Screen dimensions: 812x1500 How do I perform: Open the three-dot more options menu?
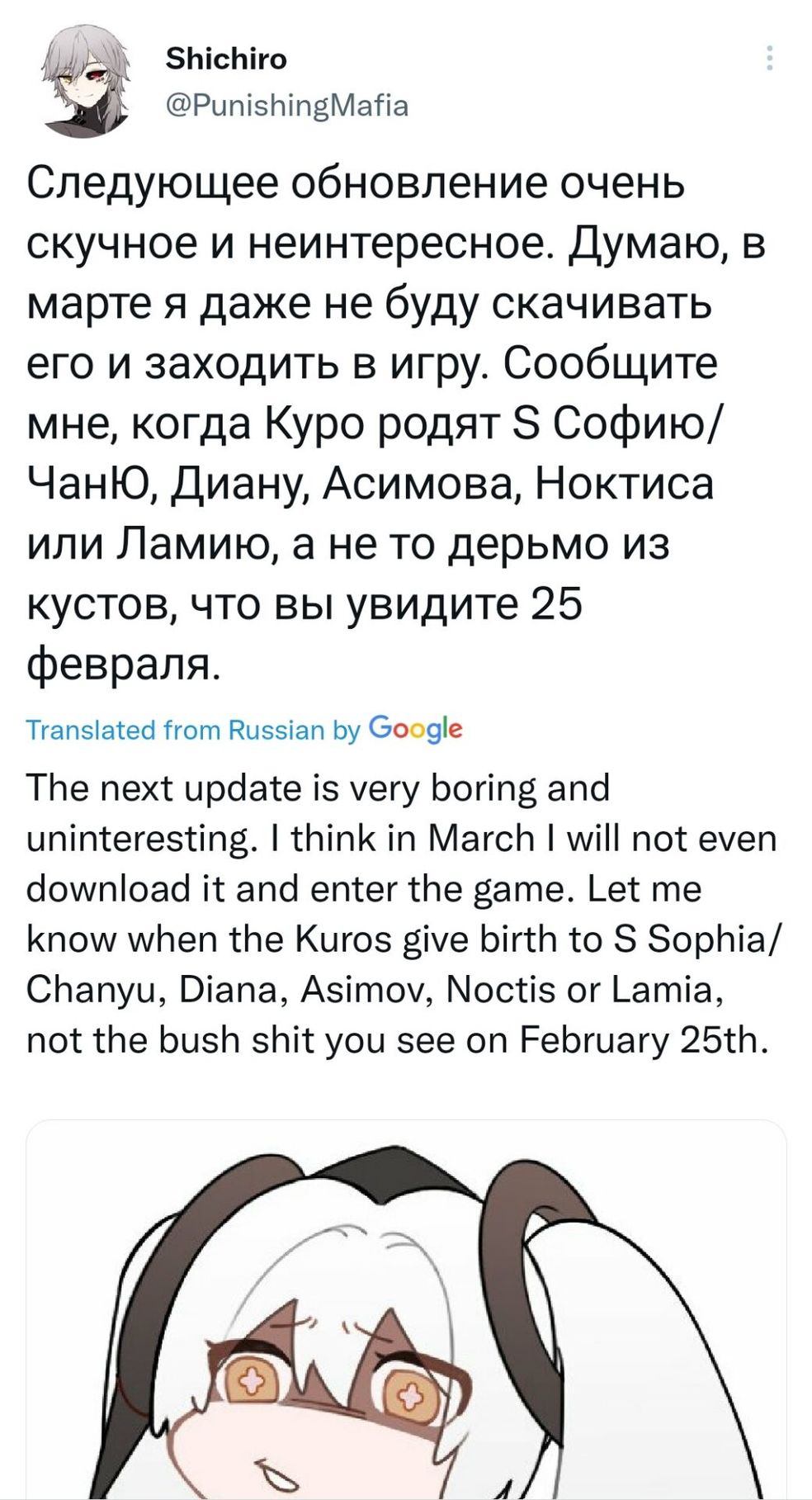click(x=769, y=58)
